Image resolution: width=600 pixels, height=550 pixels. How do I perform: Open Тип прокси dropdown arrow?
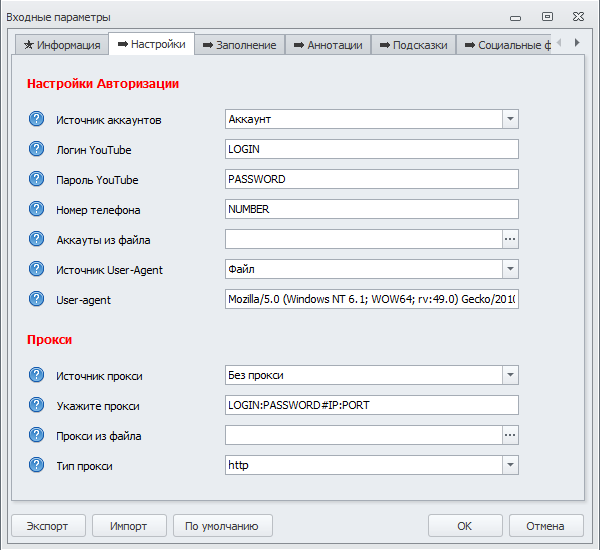click(510, 465)
